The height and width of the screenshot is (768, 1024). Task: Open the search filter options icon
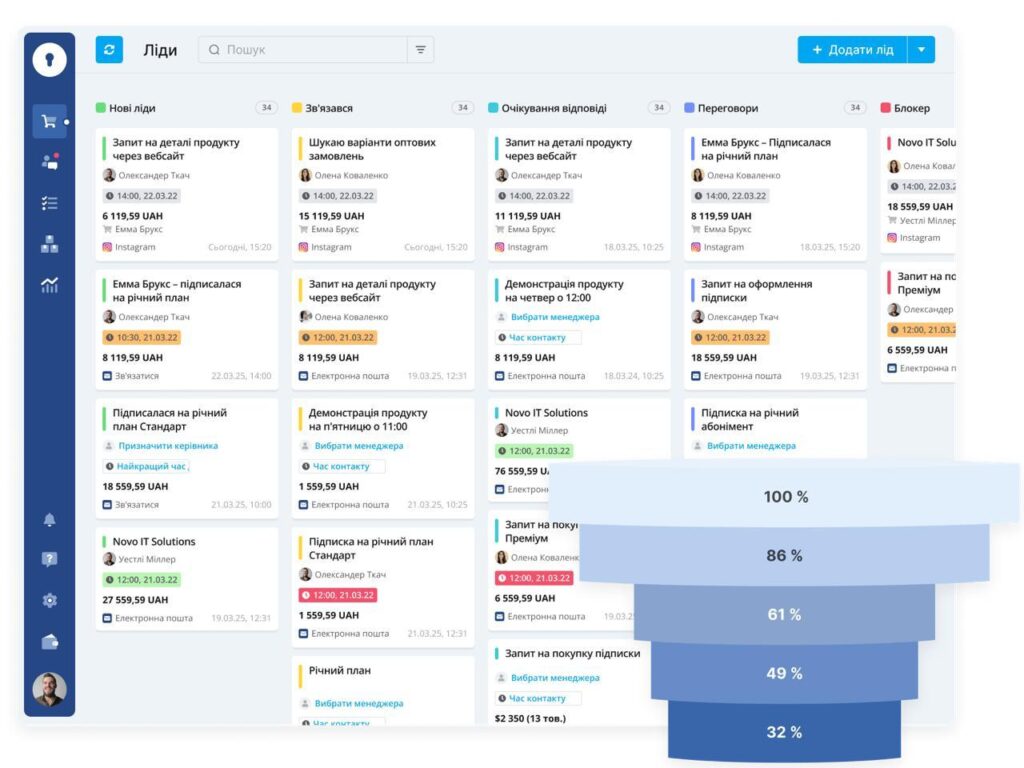(420, 49)
